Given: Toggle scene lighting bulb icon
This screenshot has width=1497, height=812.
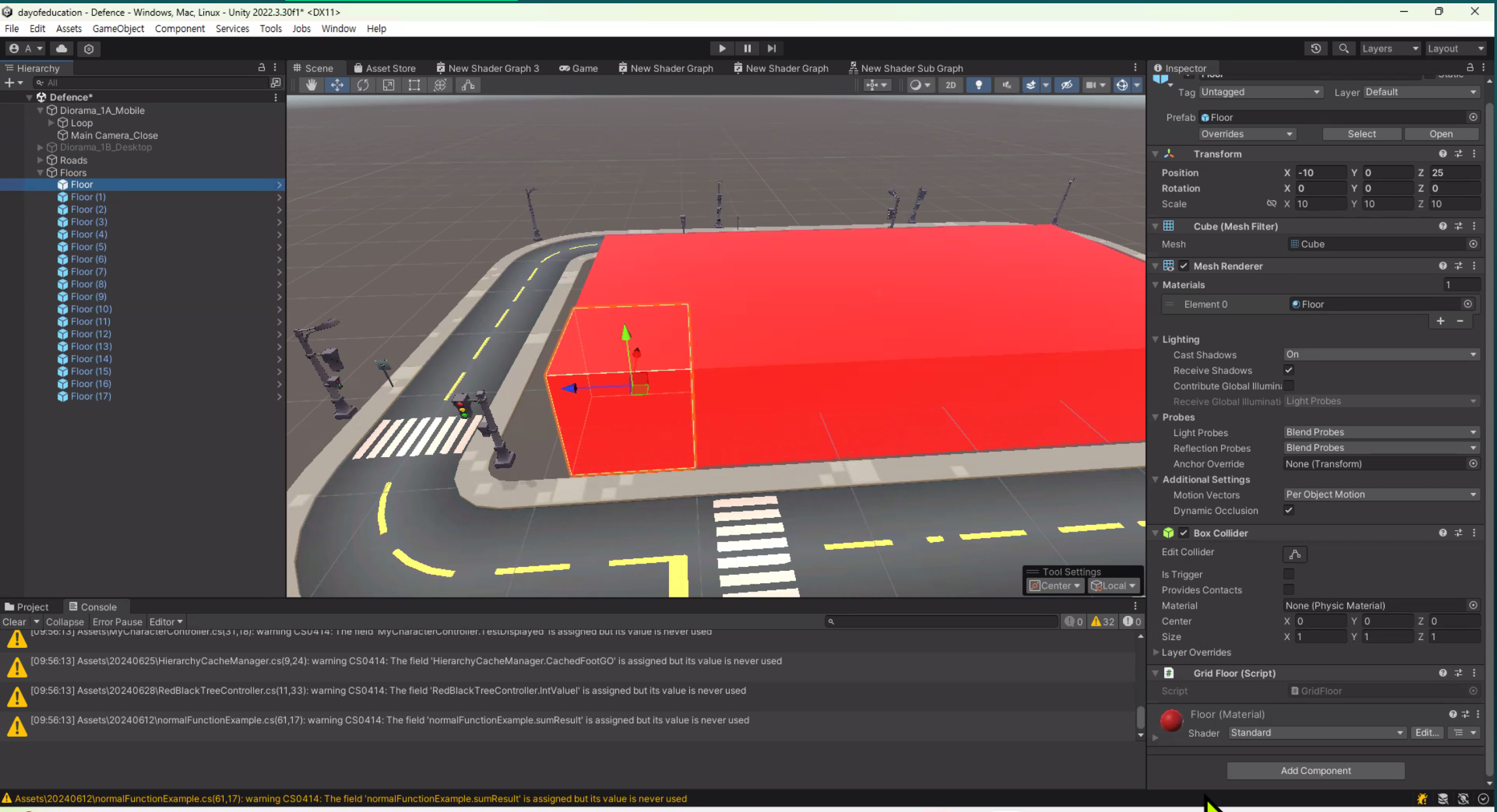Looking at the screenshot, I should [x=978, y=85].
